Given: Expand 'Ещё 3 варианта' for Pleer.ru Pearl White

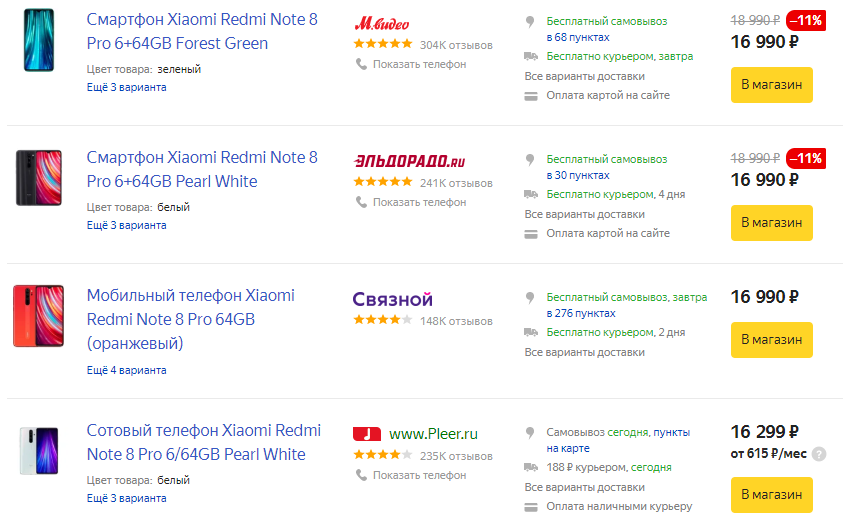Looking at the screenshot, I should 126,498.
